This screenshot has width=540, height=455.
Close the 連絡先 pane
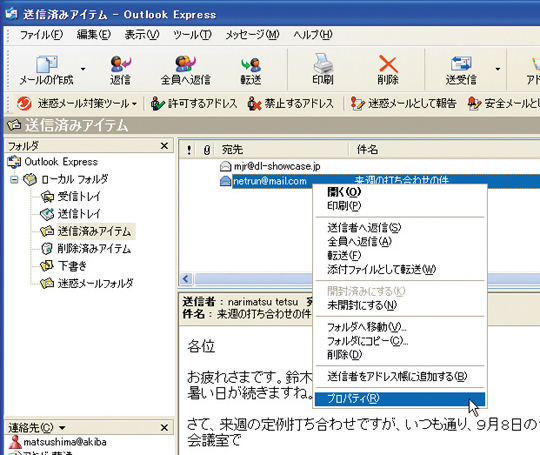click(164, 427)
